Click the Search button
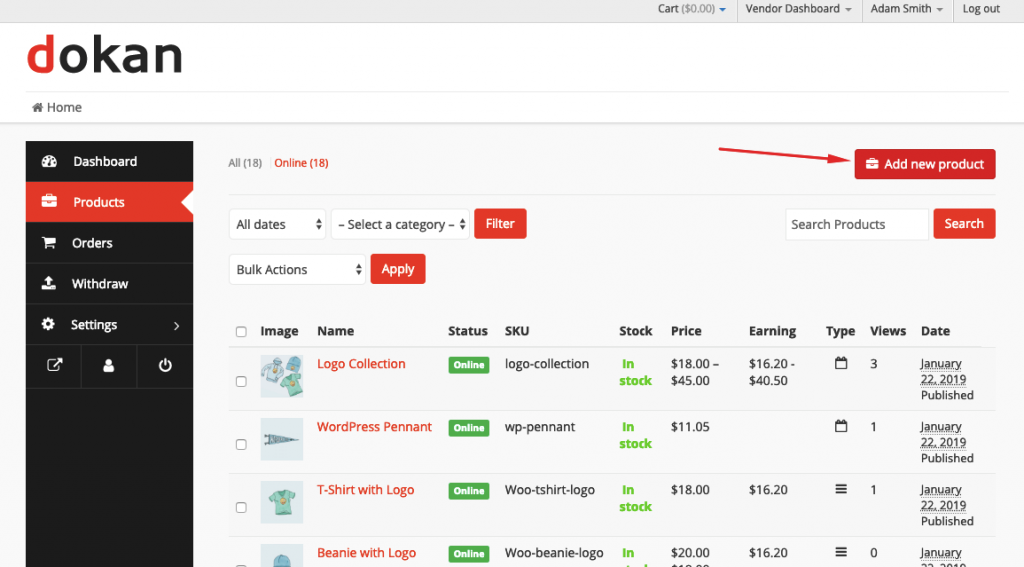 [x=964, y=223]
